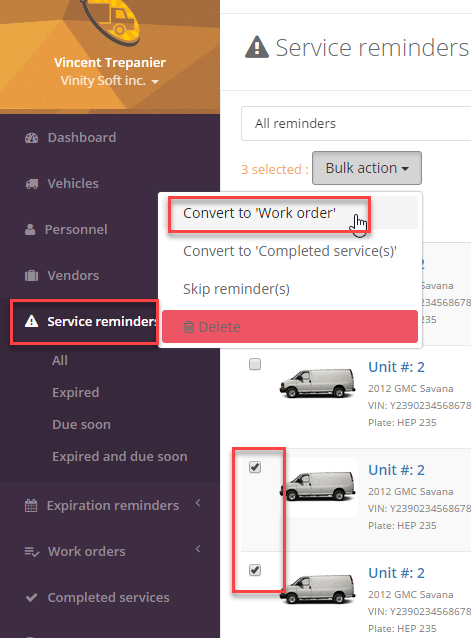Open the Vinity Soft inc. account dropdown
Screen dimensions: 471x638
tap(109, 81)
